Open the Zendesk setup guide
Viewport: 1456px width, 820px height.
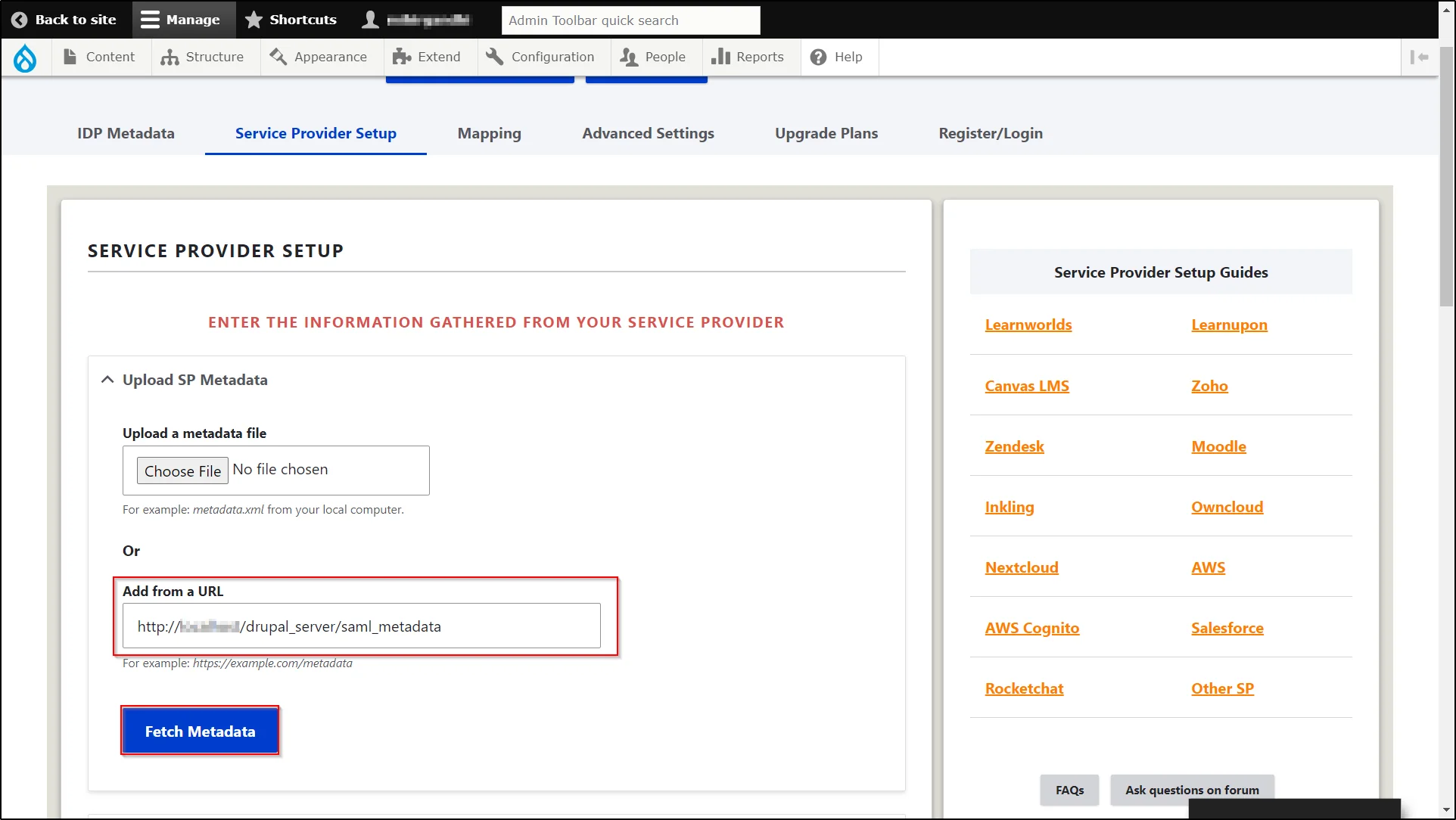1014,446
